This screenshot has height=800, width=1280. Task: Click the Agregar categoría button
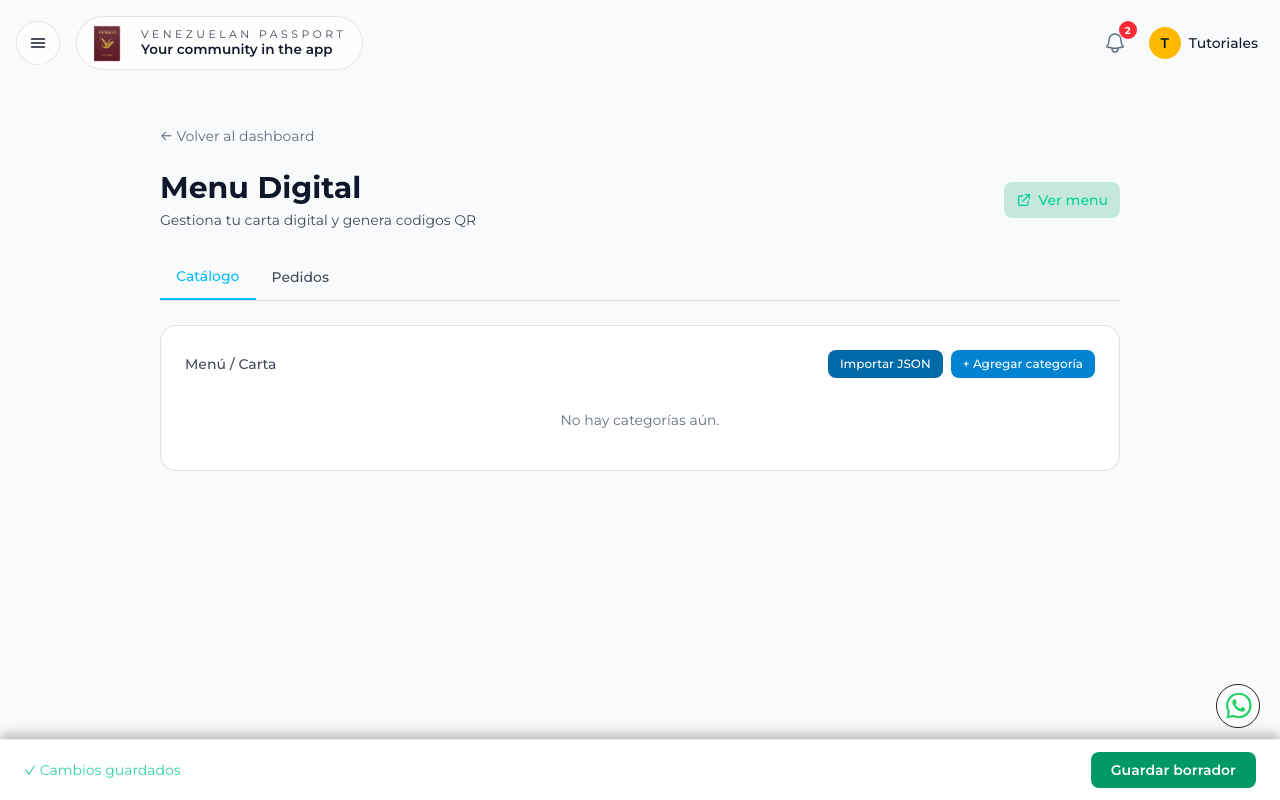[x=1023, y=364]
